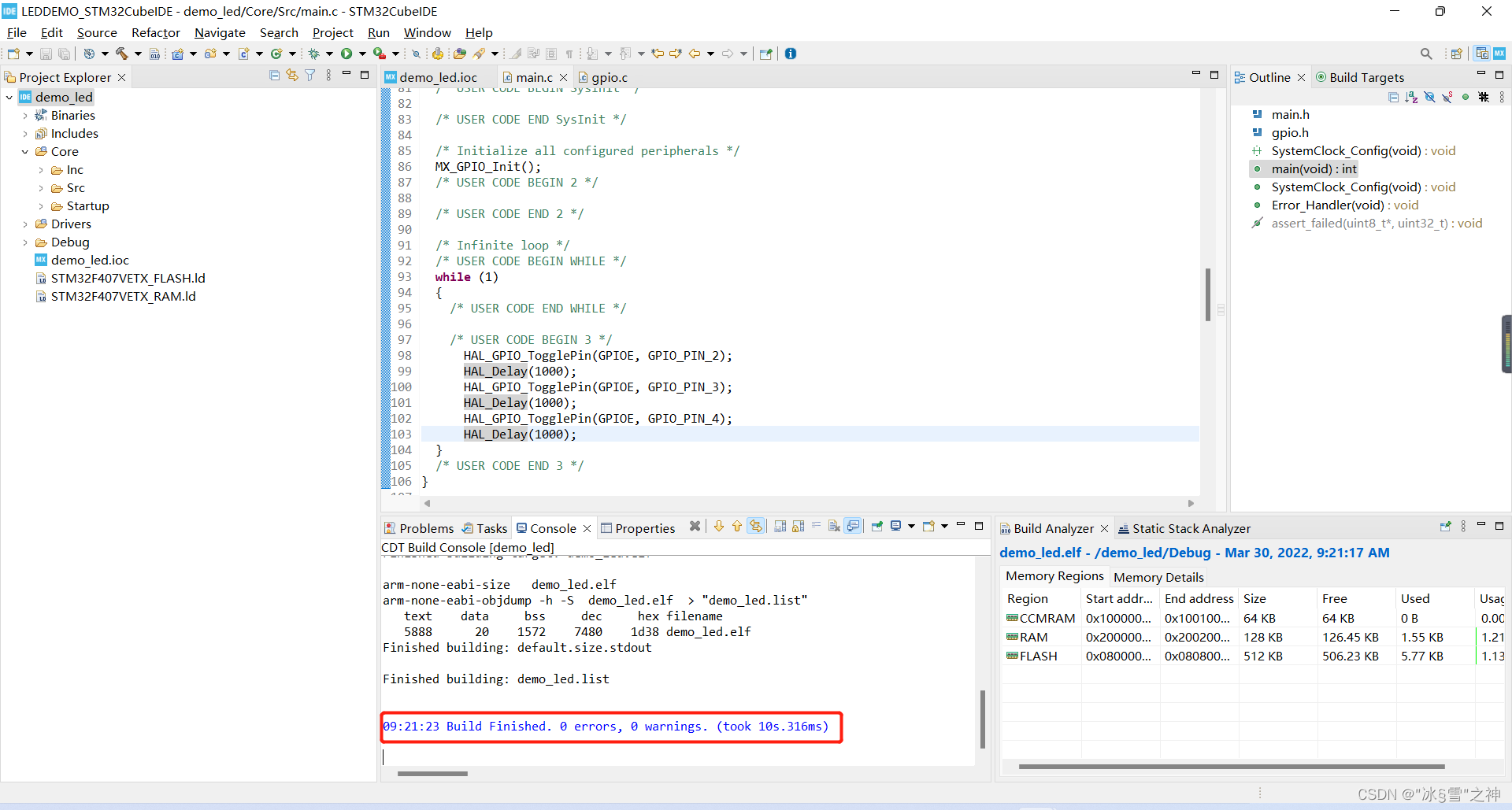Toggle Hide Non-Public Members green dot
The height and width of the screenshot is (810, 1512).
[x=1466, y=97]
